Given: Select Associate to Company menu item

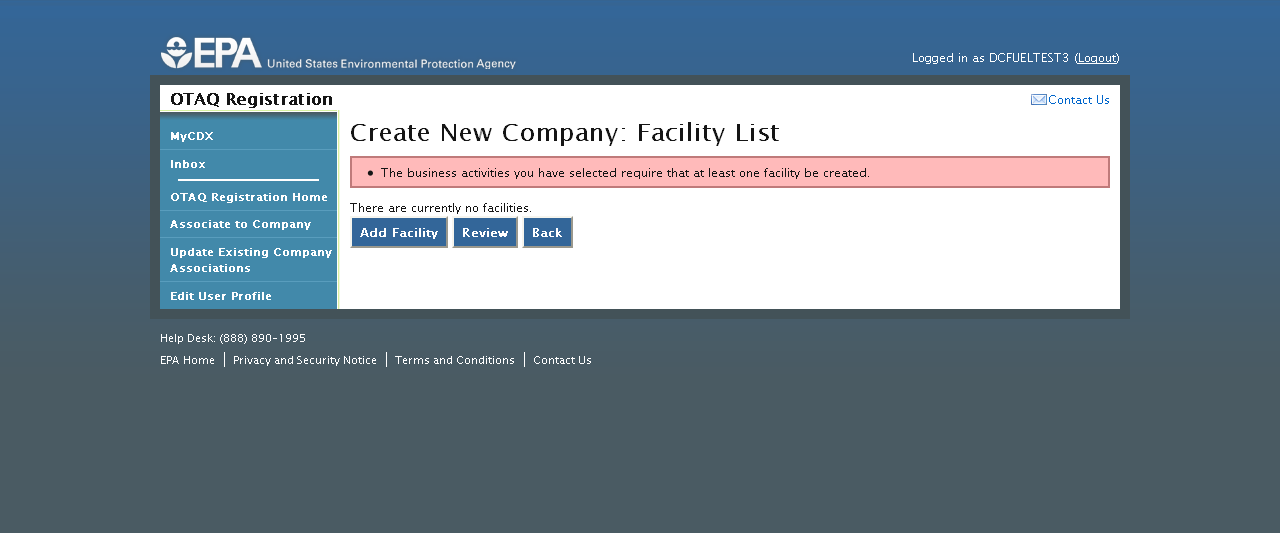Looking at the screenshot, I should coord(240,224).
